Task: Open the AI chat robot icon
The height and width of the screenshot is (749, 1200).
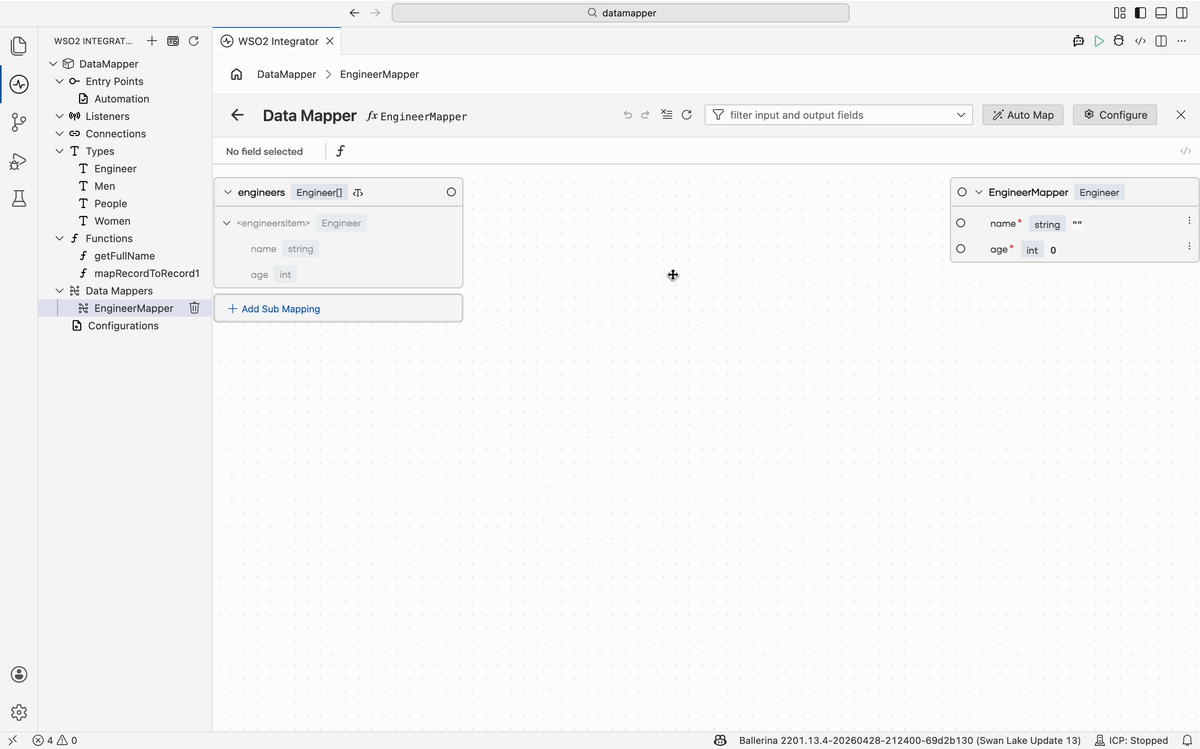Action: [x=1079, y=41]
